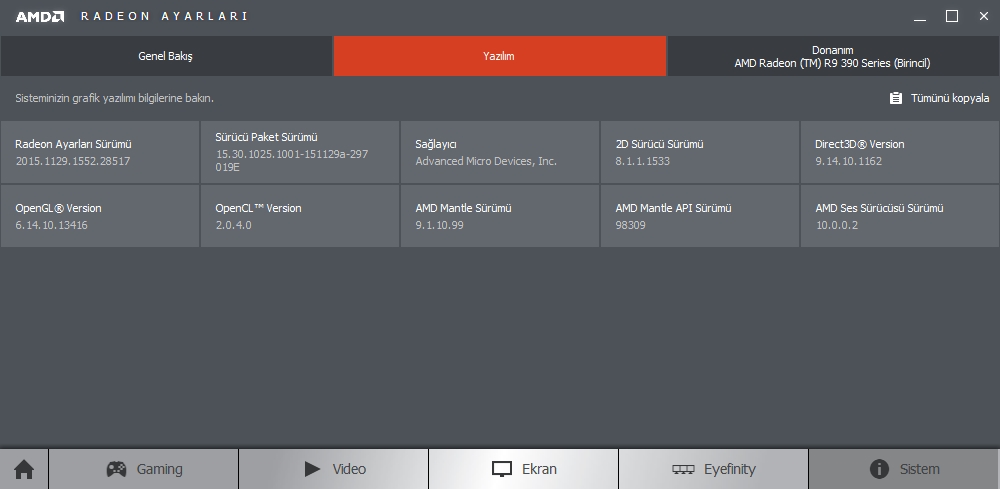Open the Video section
The image size is (1000, 489).
334,469
